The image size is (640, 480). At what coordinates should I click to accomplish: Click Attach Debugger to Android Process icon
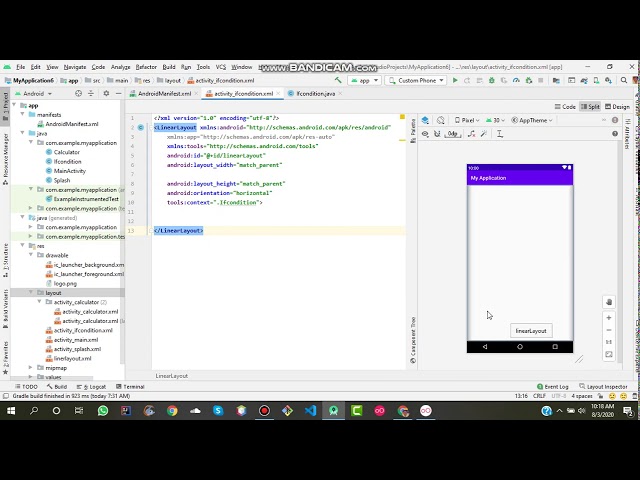[x=529, y=80]
